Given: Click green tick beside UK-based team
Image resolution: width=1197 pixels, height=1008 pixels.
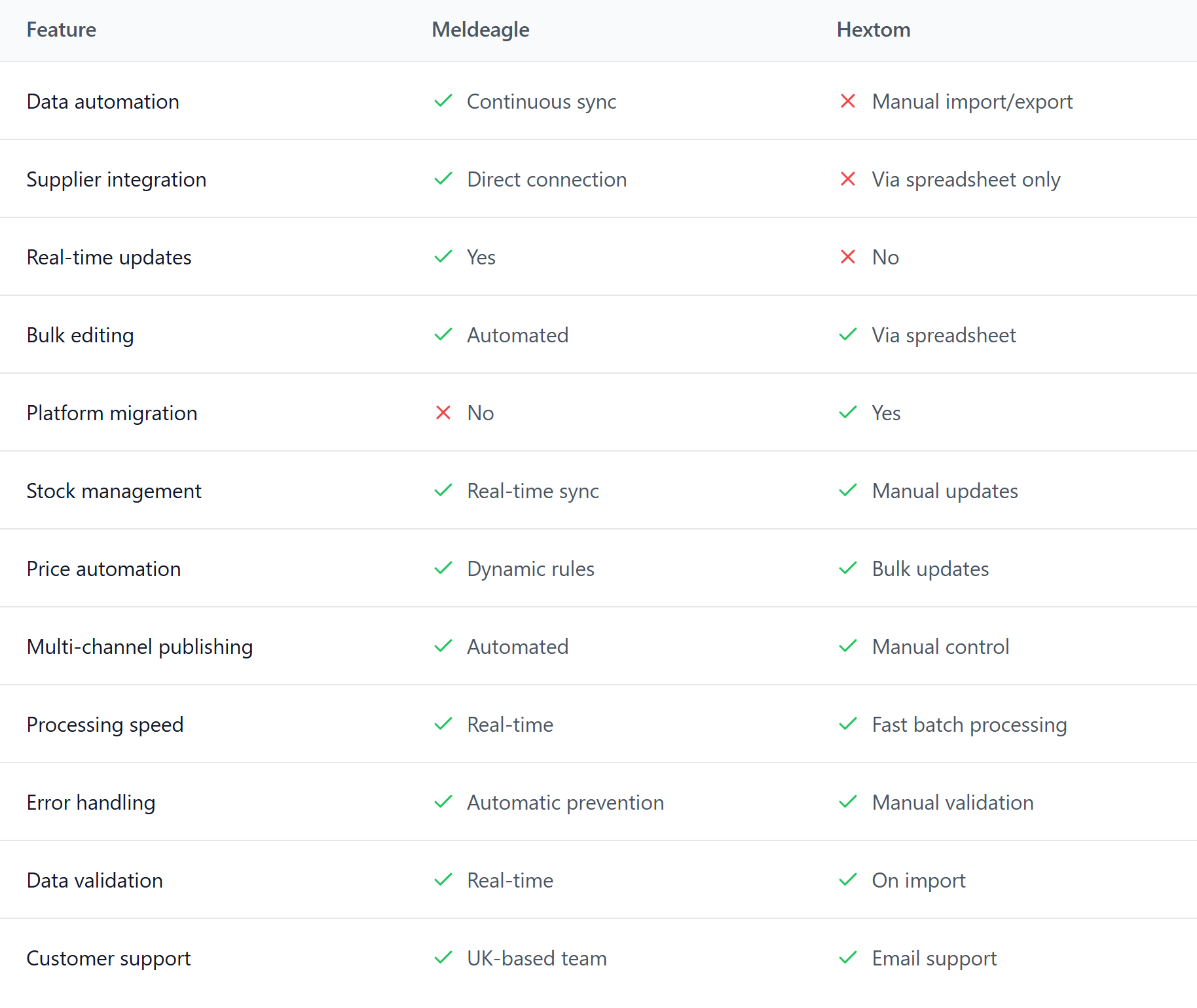Looking at the screenshot, I should [x=443, y=958].
